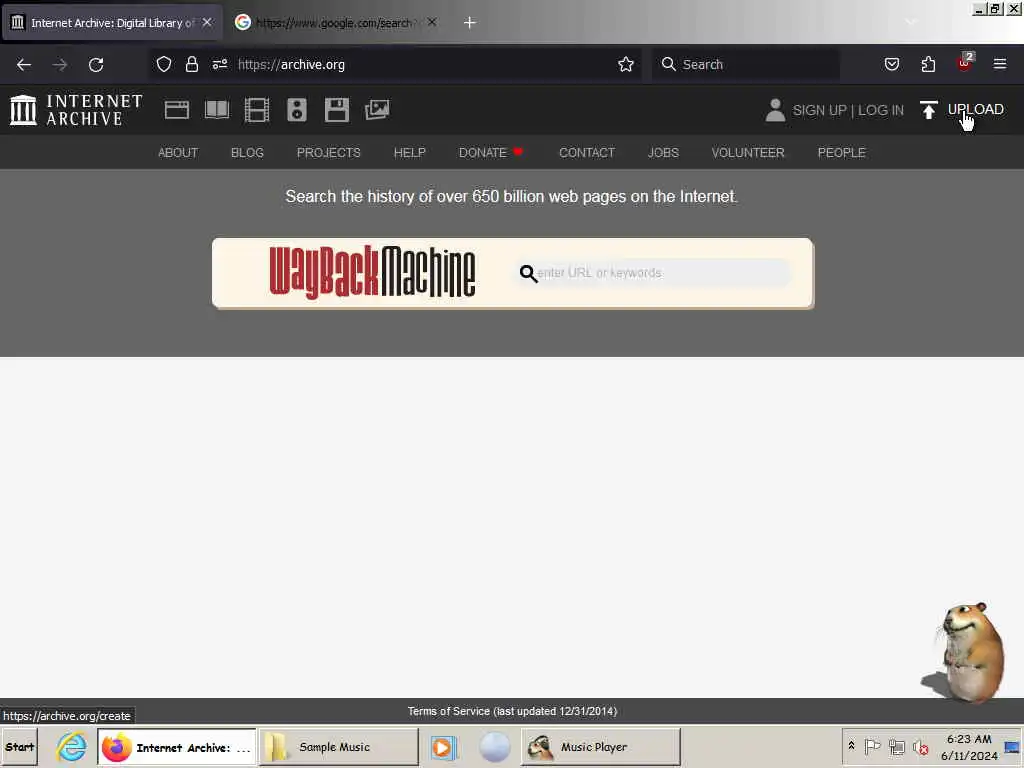1024x768 pixels.
Task: Click the SIGN UP link
Action: (819, 110)
